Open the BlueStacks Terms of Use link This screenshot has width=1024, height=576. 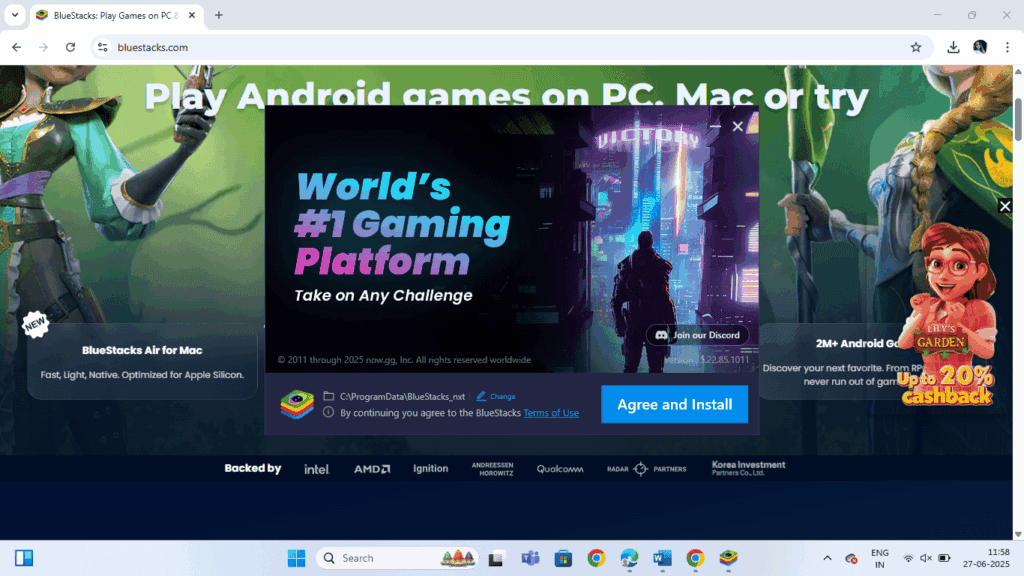coord(551,412)
